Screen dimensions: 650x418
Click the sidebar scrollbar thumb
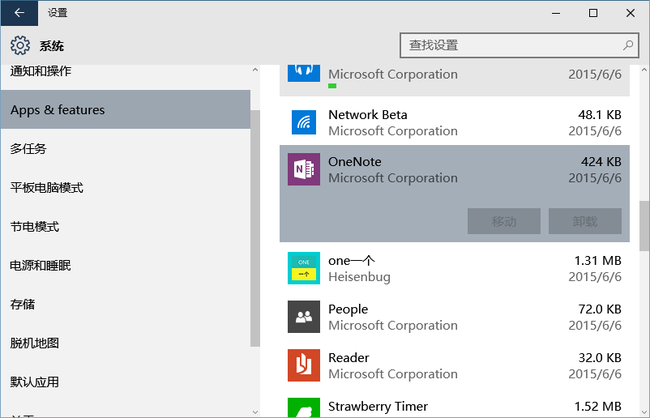(x=255, y=228)
